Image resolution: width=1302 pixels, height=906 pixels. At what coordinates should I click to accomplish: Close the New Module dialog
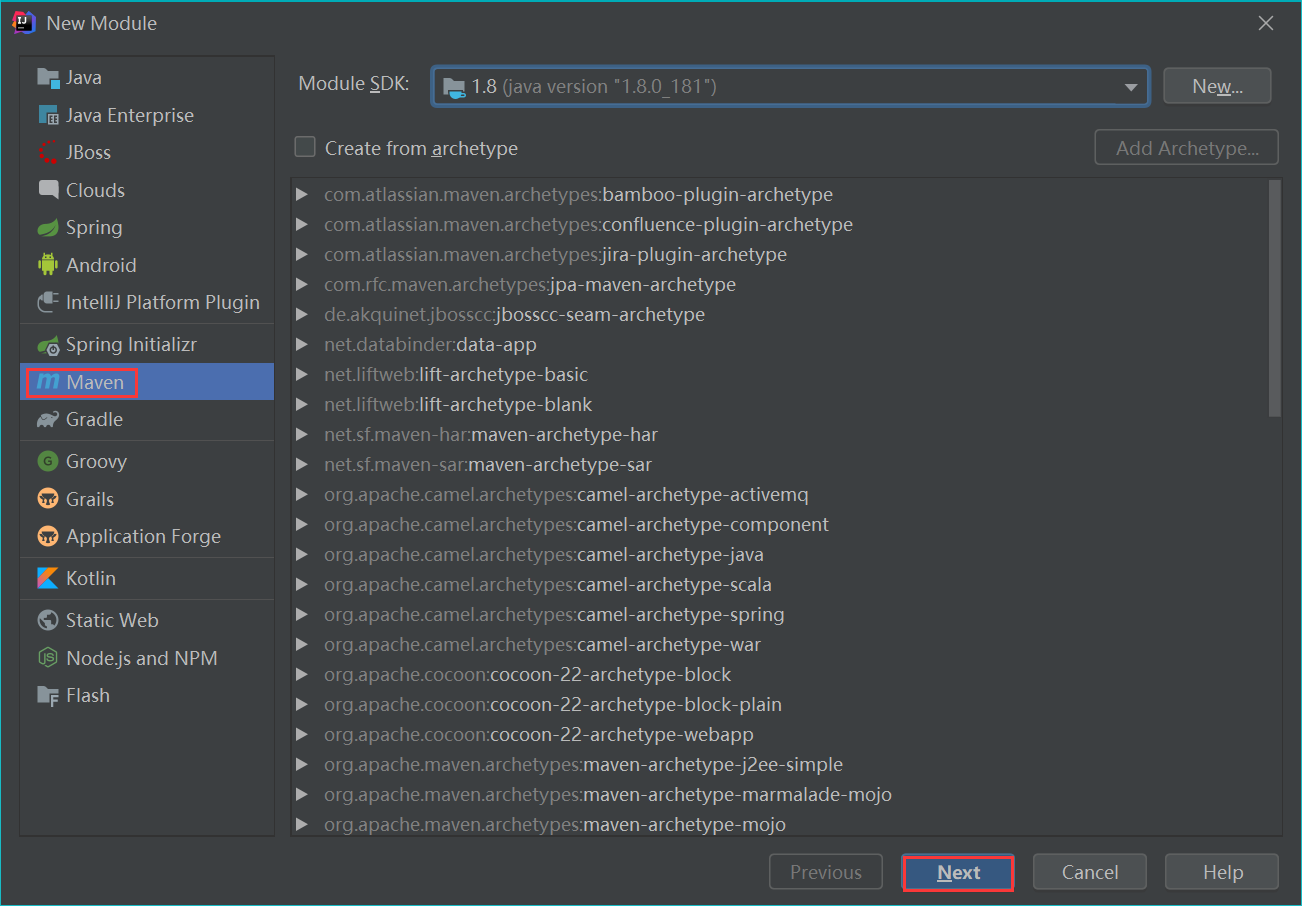coord(1266,23)
